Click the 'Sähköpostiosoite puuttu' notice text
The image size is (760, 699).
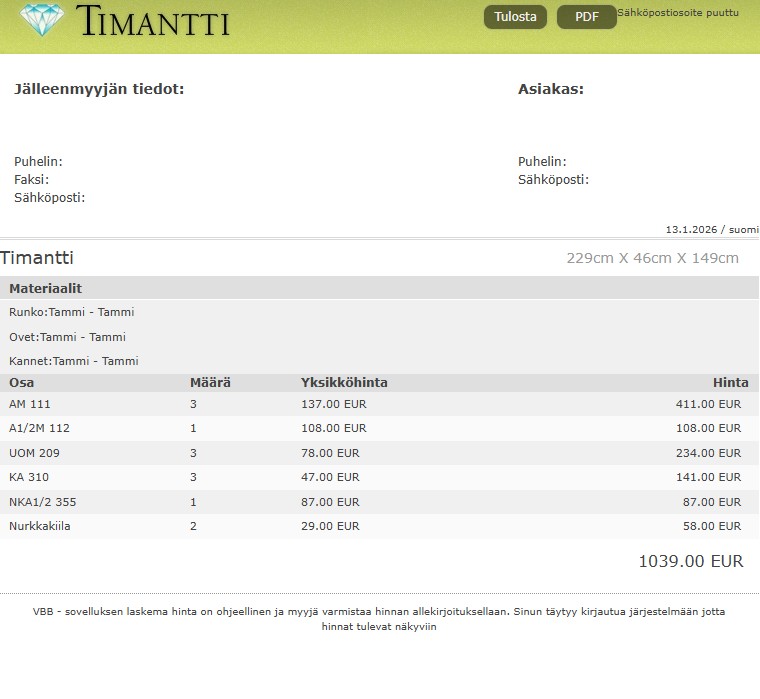click(x=678, y=13)
